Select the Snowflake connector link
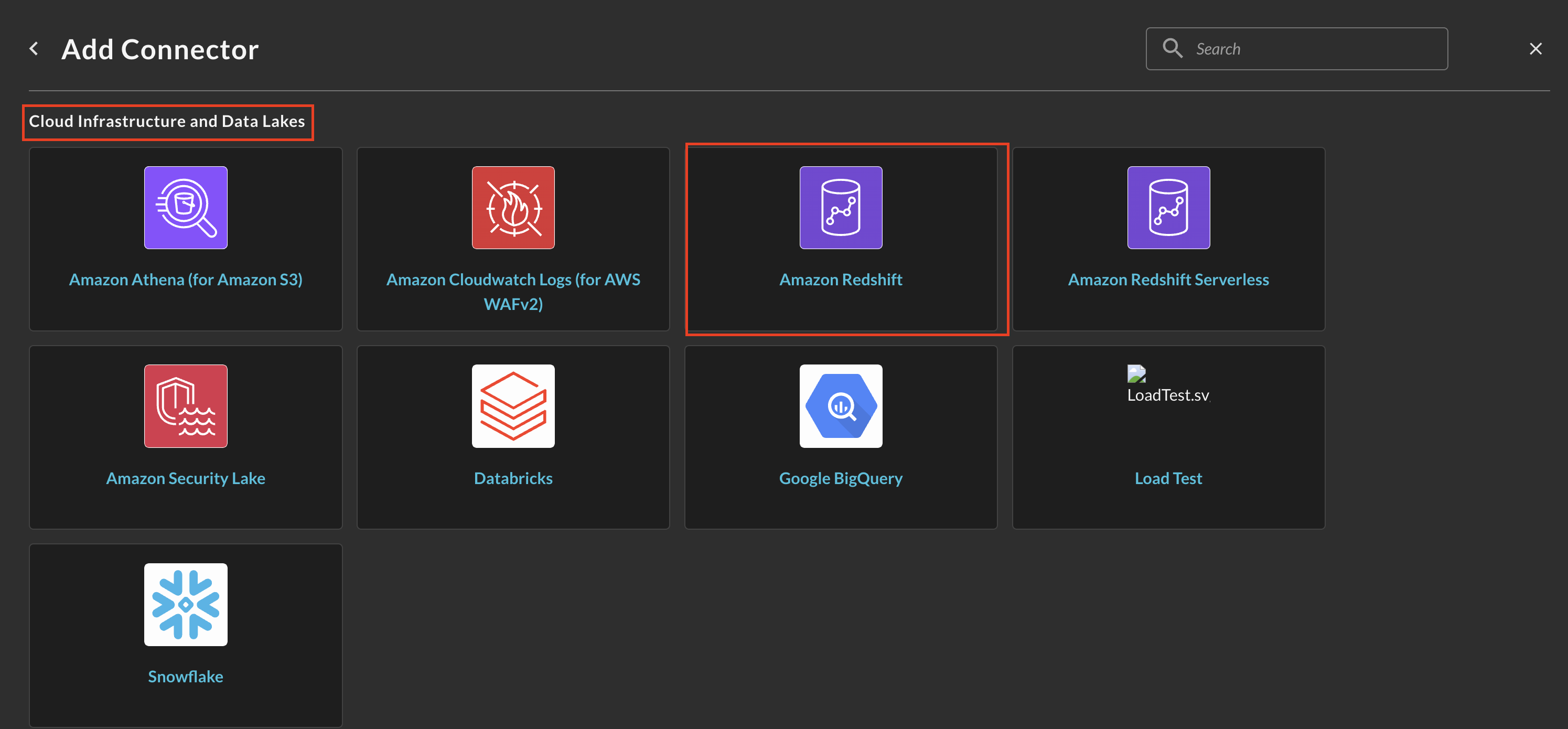The image size is (1568, 729). pos(186,677)
